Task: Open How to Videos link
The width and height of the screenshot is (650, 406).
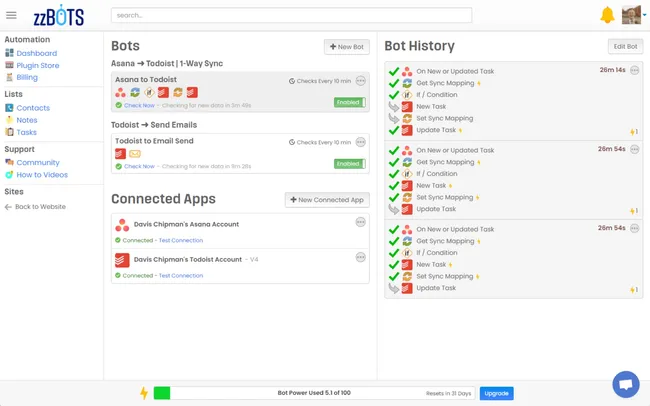Action: click(42, 175)
